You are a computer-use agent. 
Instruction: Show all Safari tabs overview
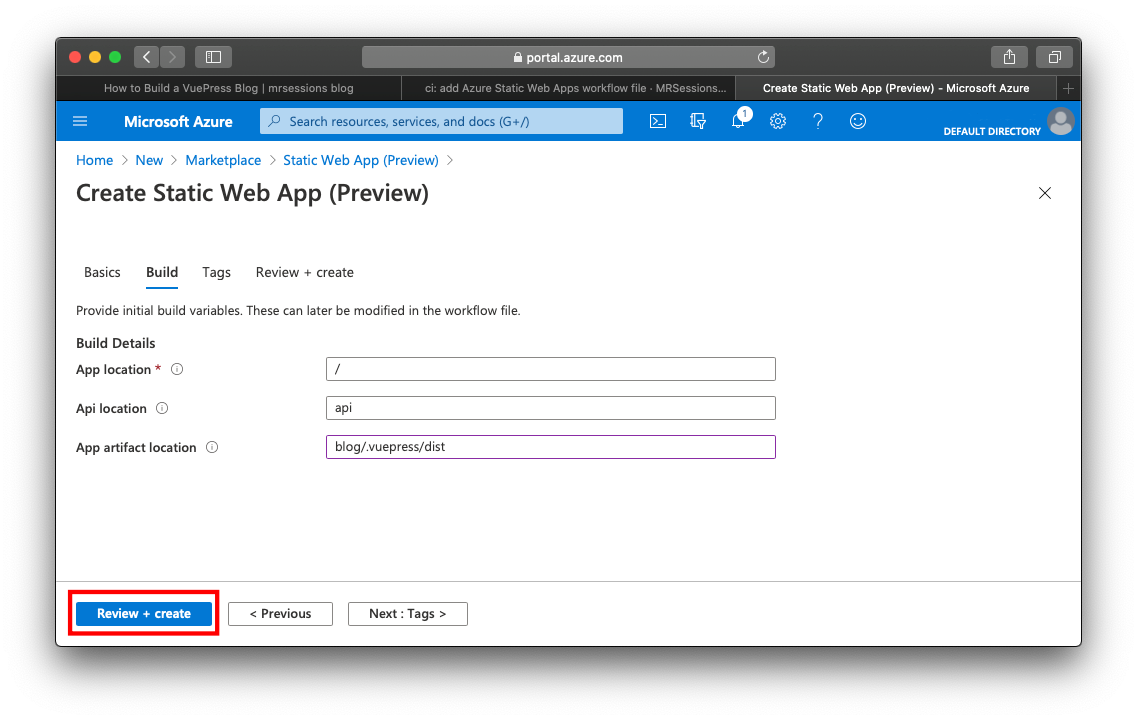[1054, 57]
